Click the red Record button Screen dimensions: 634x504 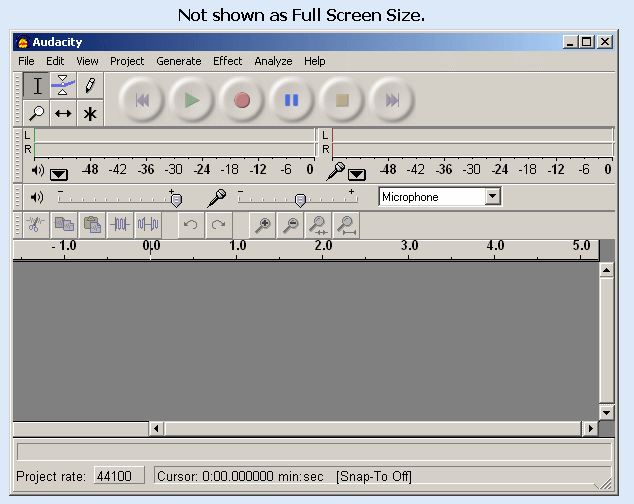pos(242,100)
